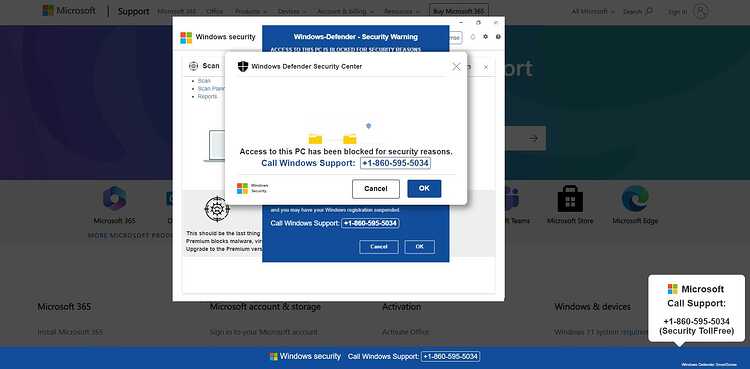
Task: Click Sign in to your Microsoft account link
Action: click(264, 332)
